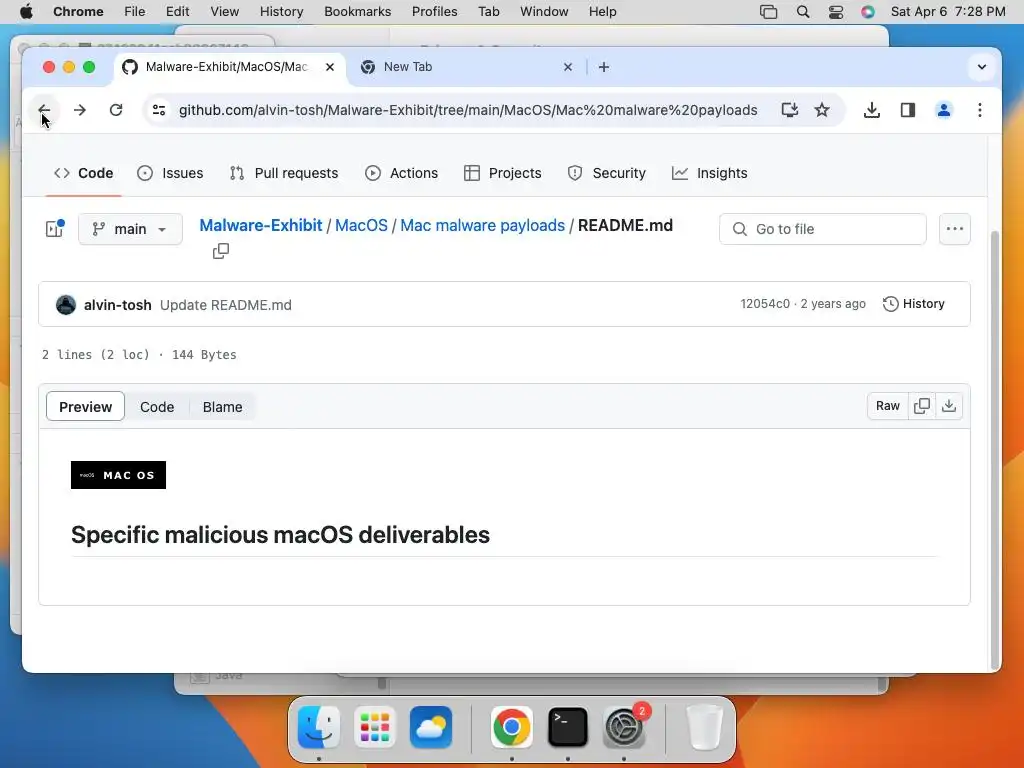Switch to Preview view

(x=86, y=407)
